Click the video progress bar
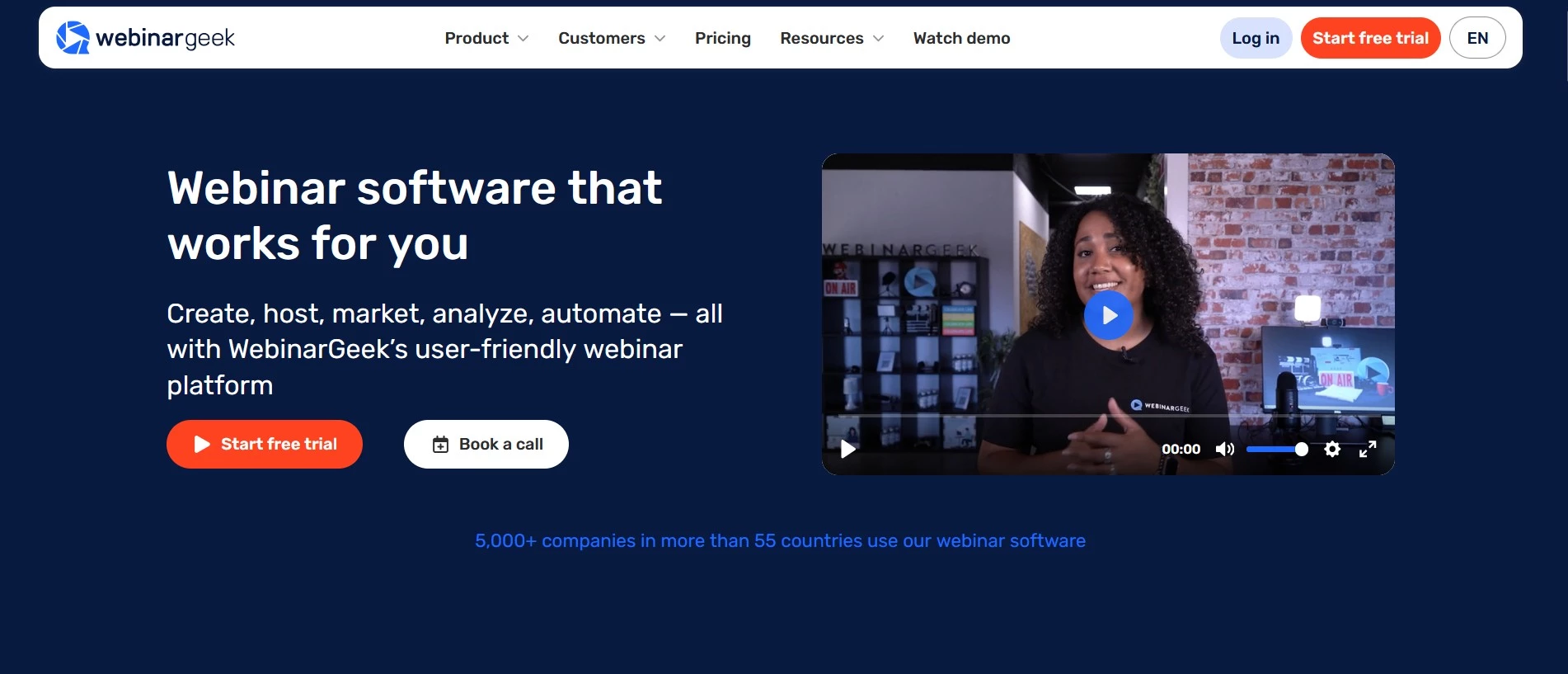Image resolution: width=1568 pixels, height=674 pixels. (1108, 416)
